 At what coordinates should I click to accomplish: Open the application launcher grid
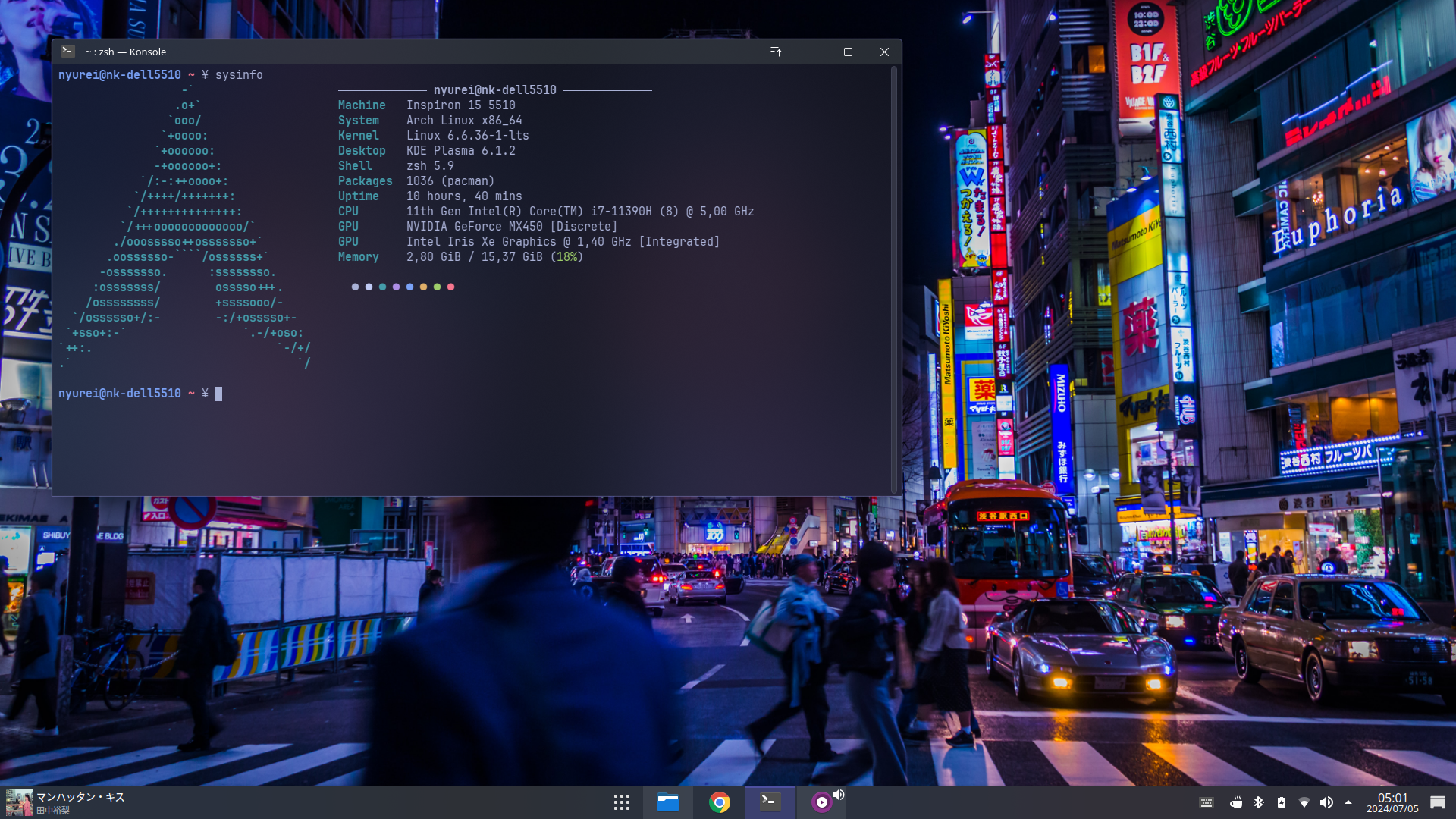(622, 802)
